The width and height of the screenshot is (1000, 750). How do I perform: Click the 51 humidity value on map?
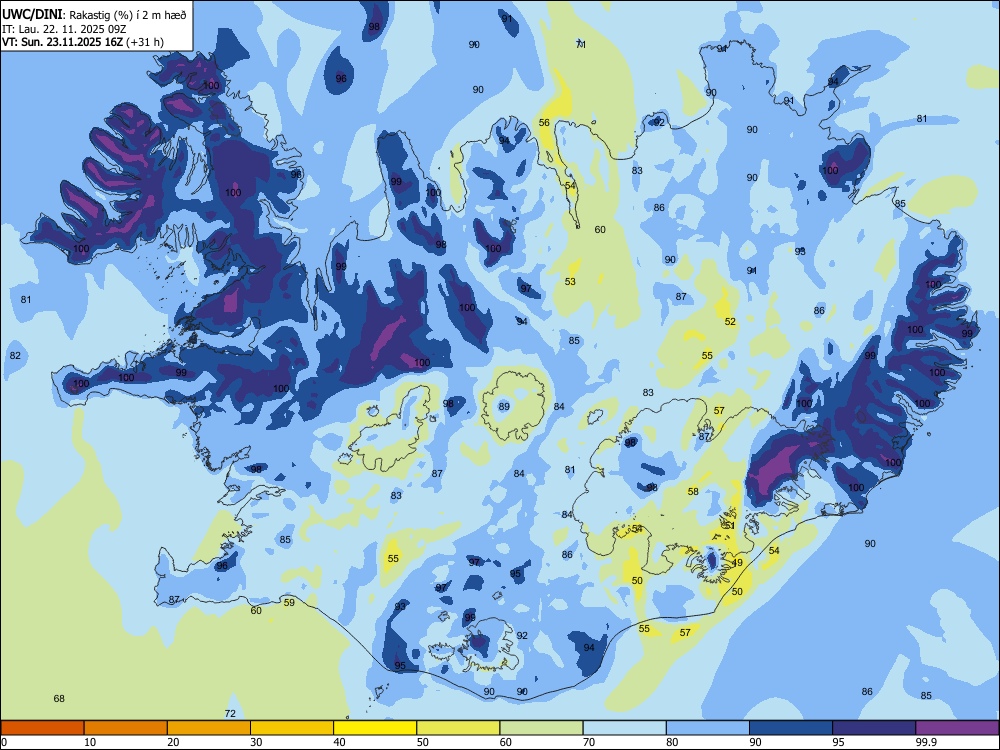pos(730,526)
